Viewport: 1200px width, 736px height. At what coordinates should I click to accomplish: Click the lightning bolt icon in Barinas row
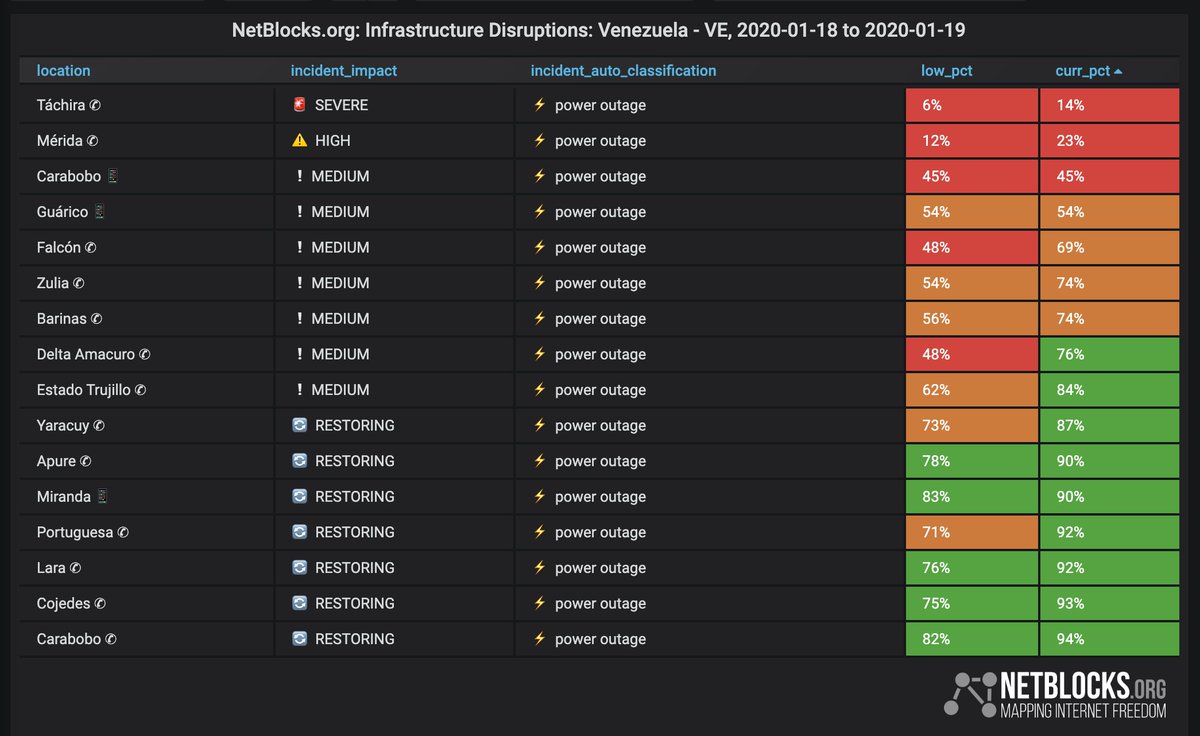(x=539, y=318)
